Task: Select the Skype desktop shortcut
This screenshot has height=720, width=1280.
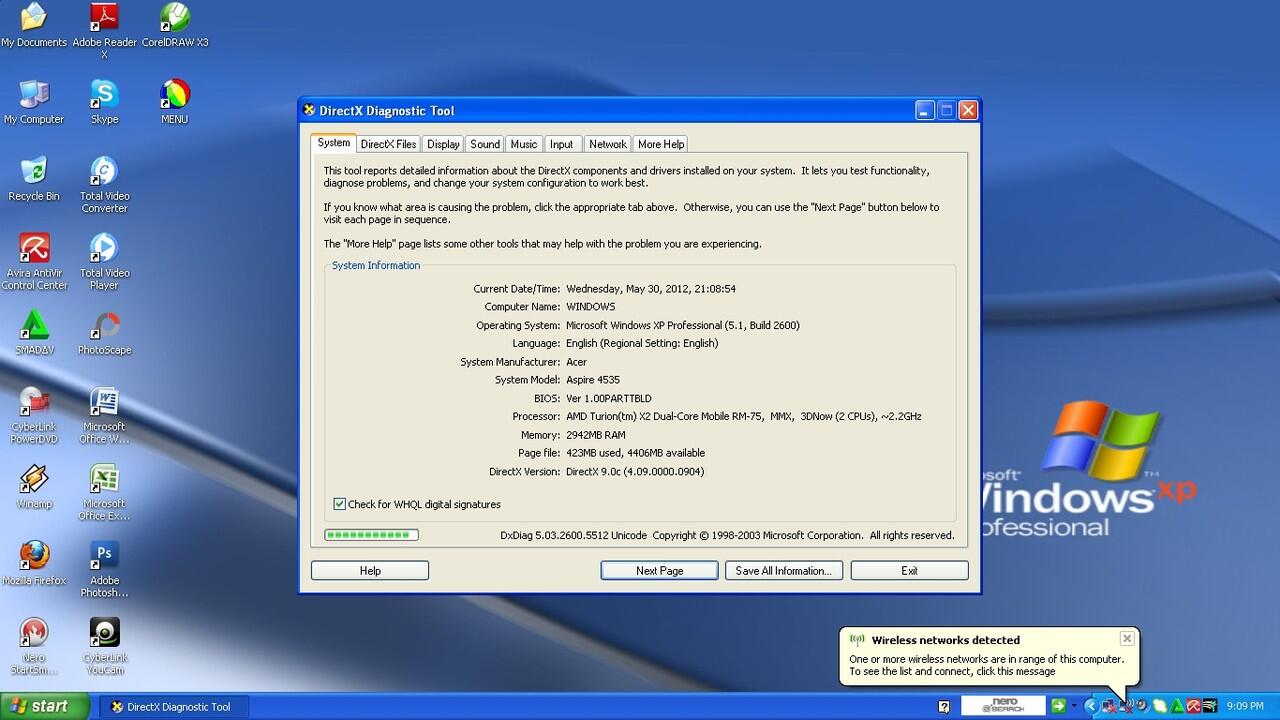Action: (104, 102)
